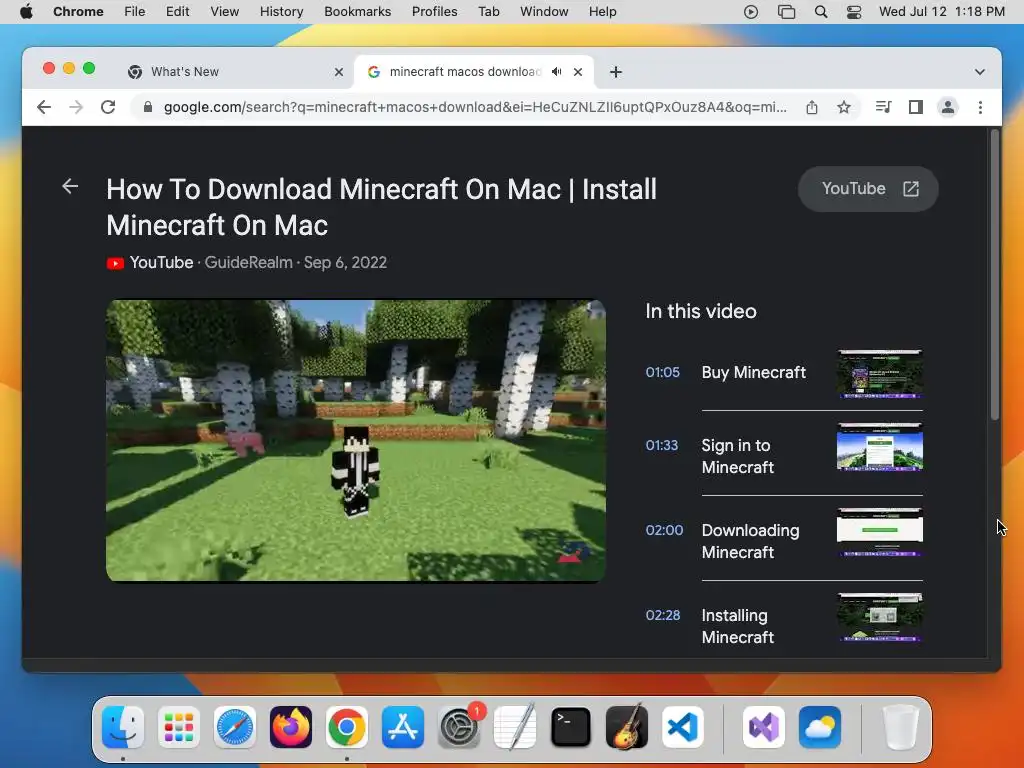Screen dimensions: 1024x768
Task: Click the browser forward arrow
Action: coord(76,107)
